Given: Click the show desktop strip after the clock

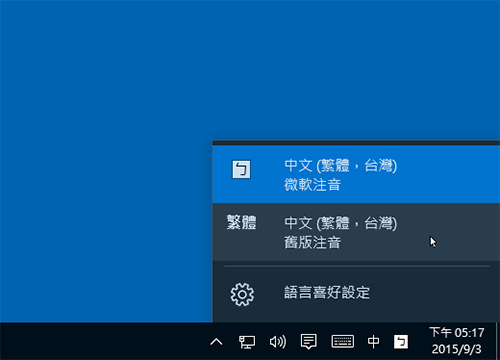Looking at the screenshot, I should 498,341.
